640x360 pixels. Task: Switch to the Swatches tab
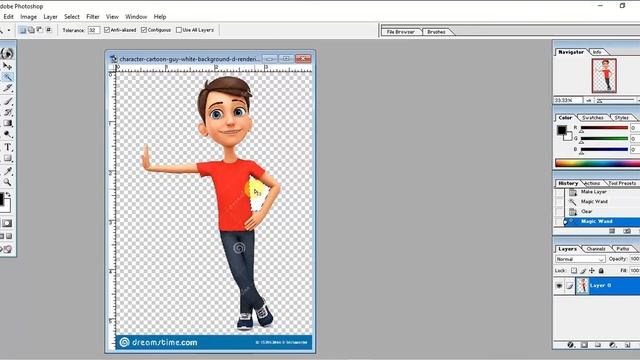(593, 118)
